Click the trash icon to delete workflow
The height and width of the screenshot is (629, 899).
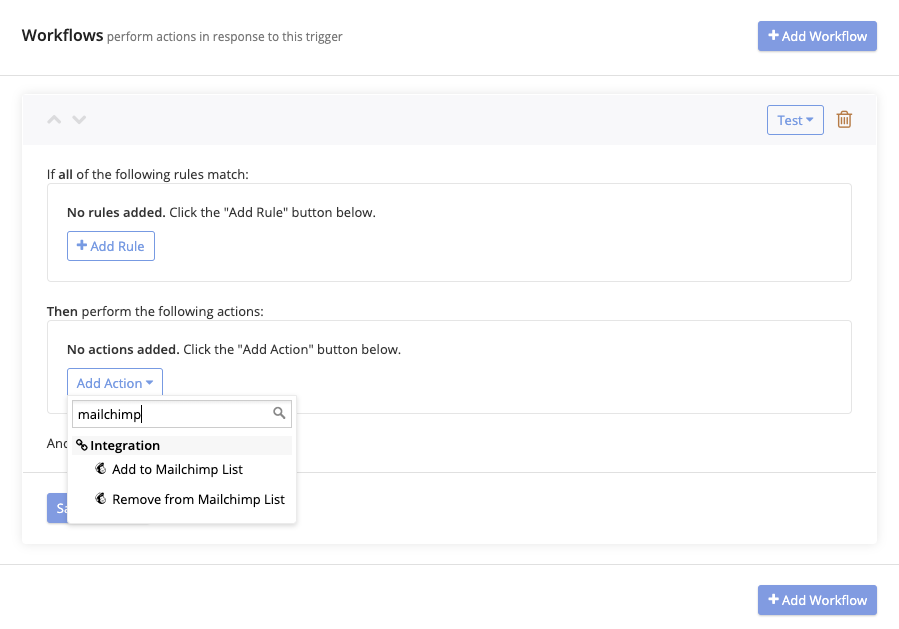click(844, 120)
